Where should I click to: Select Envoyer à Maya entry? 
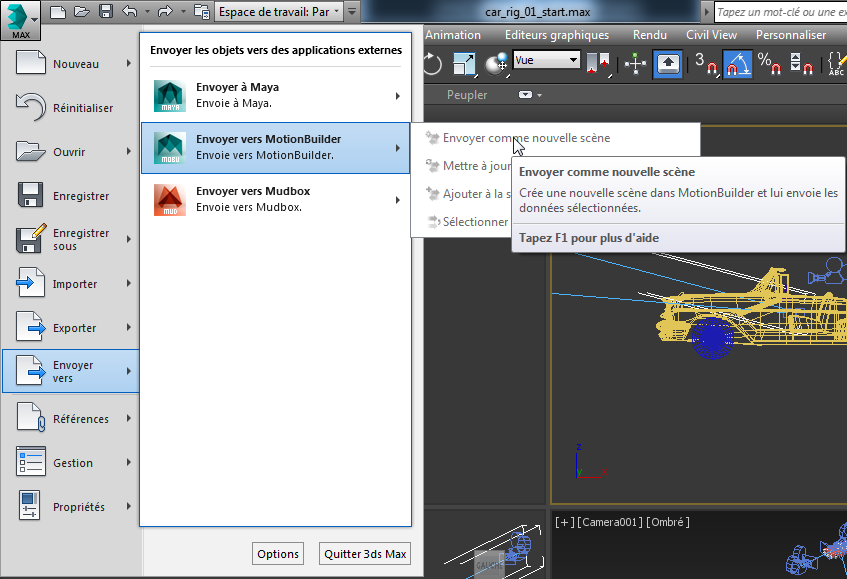[x=275, y=96]
